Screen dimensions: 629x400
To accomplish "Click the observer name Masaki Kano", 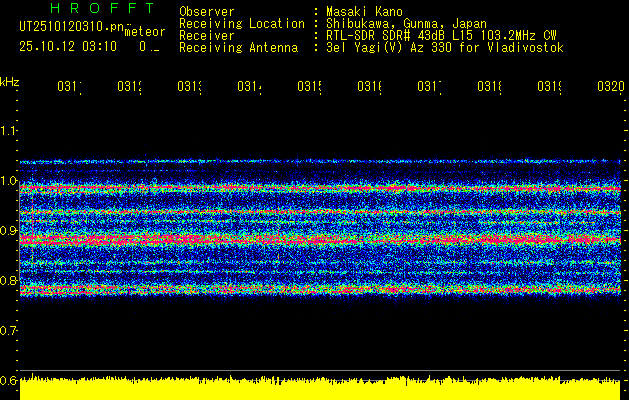I will point(364,12).
